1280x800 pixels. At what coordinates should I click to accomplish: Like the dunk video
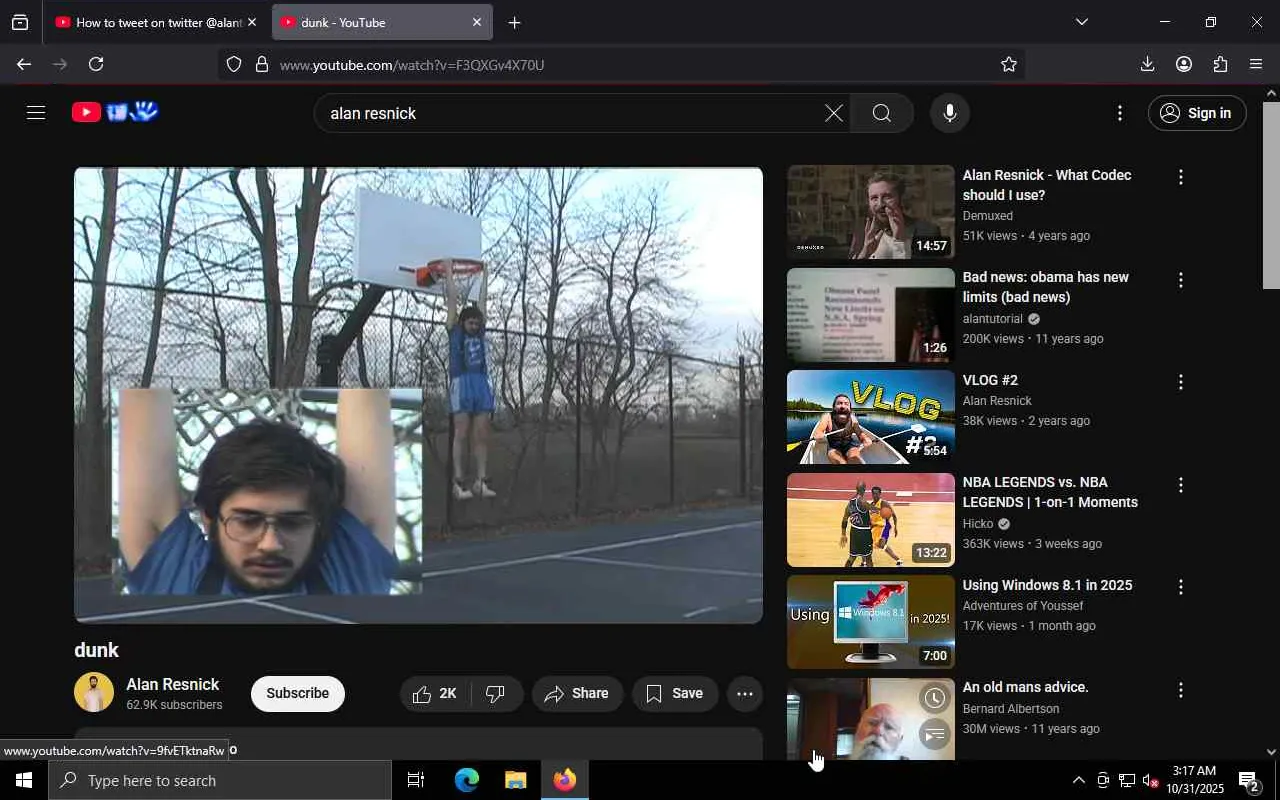(435, 693)
